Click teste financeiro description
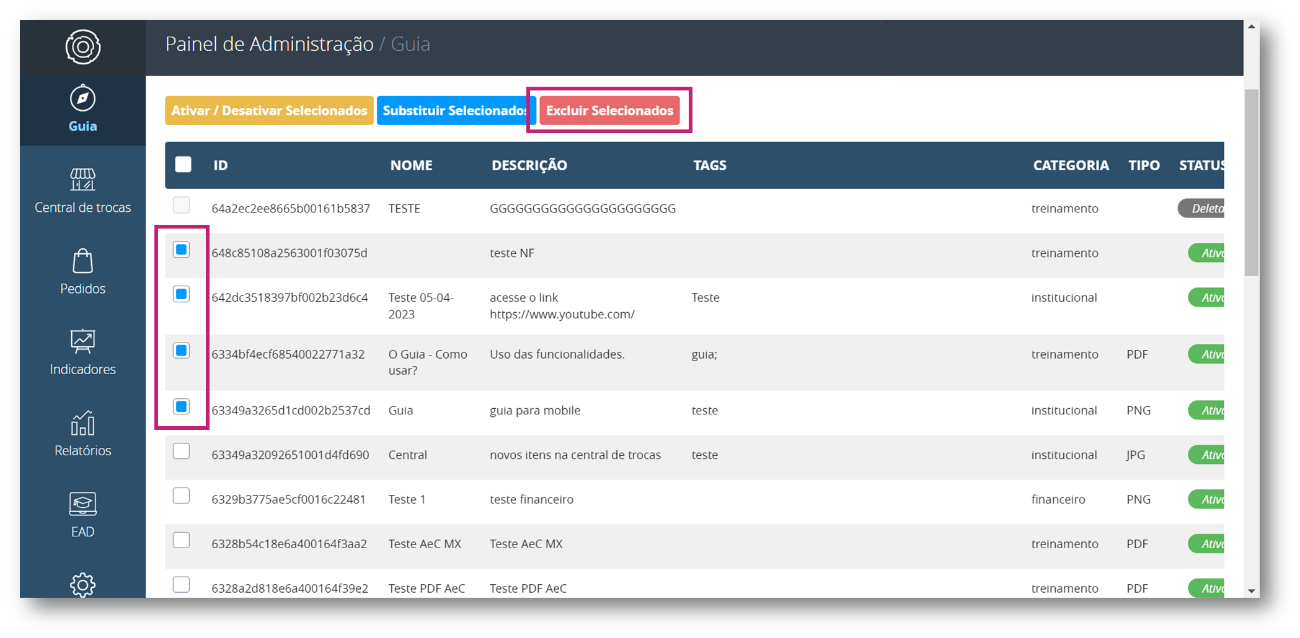1300x638 pixels. 531,499
